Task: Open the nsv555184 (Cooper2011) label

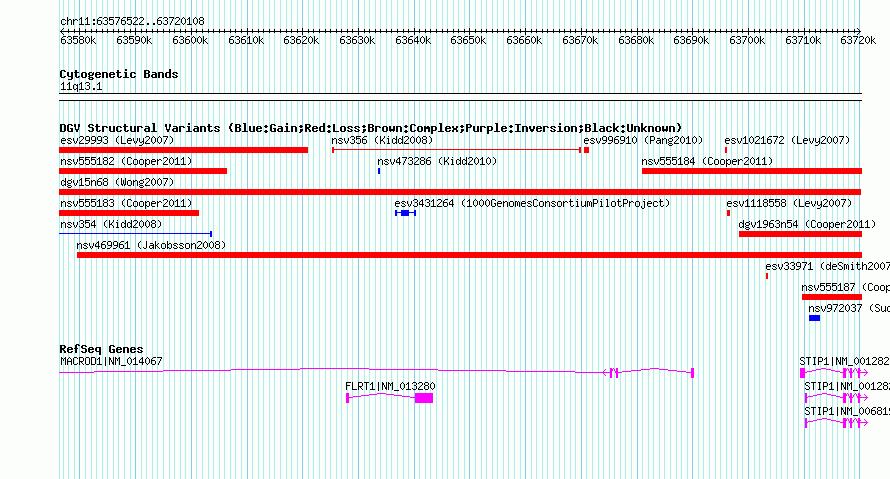Action: pos(707,161)
